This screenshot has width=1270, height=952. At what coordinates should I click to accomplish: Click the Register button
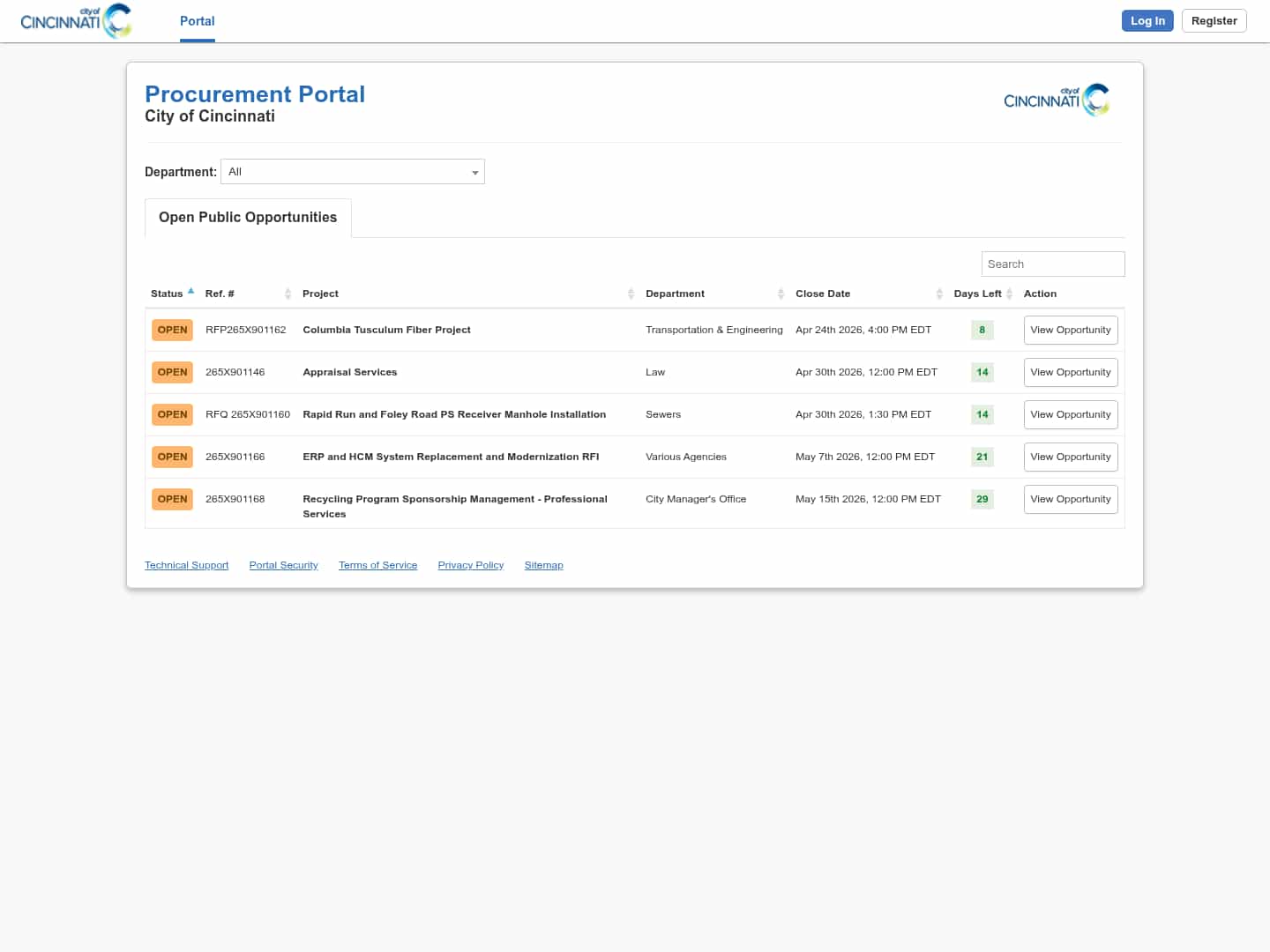point(1214,21)
